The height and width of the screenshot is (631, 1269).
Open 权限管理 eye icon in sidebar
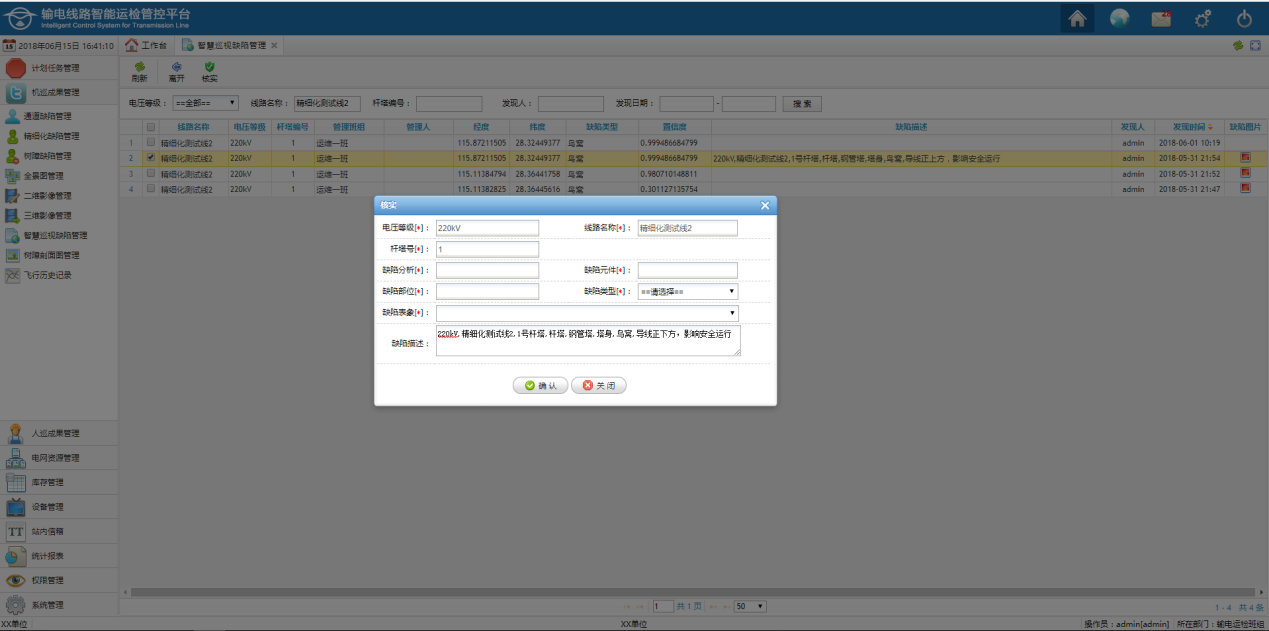coord(16,580)
